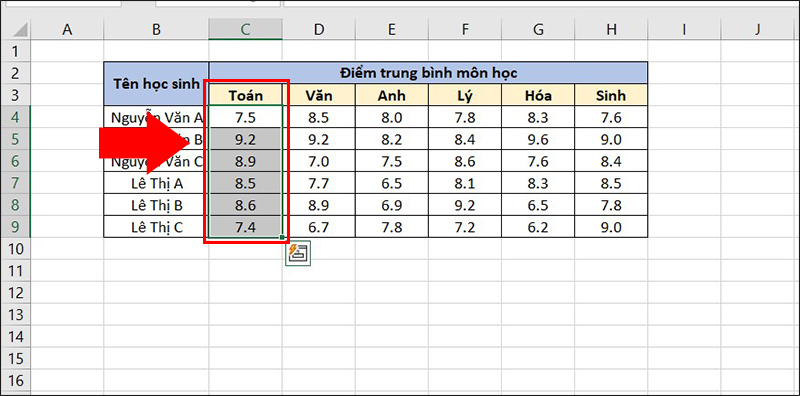Click Văn score 6.7 for Lê Thị C
Image resolution: width=800 pixels, height=396 pixels.
tap(319, 227)
